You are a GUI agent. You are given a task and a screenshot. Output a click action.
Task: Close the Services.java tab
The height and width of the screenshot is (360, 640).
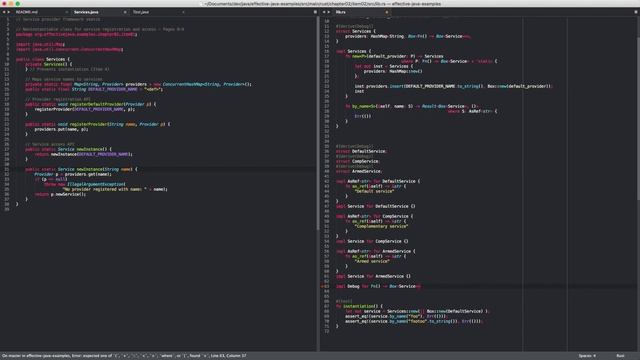[125, 12]
